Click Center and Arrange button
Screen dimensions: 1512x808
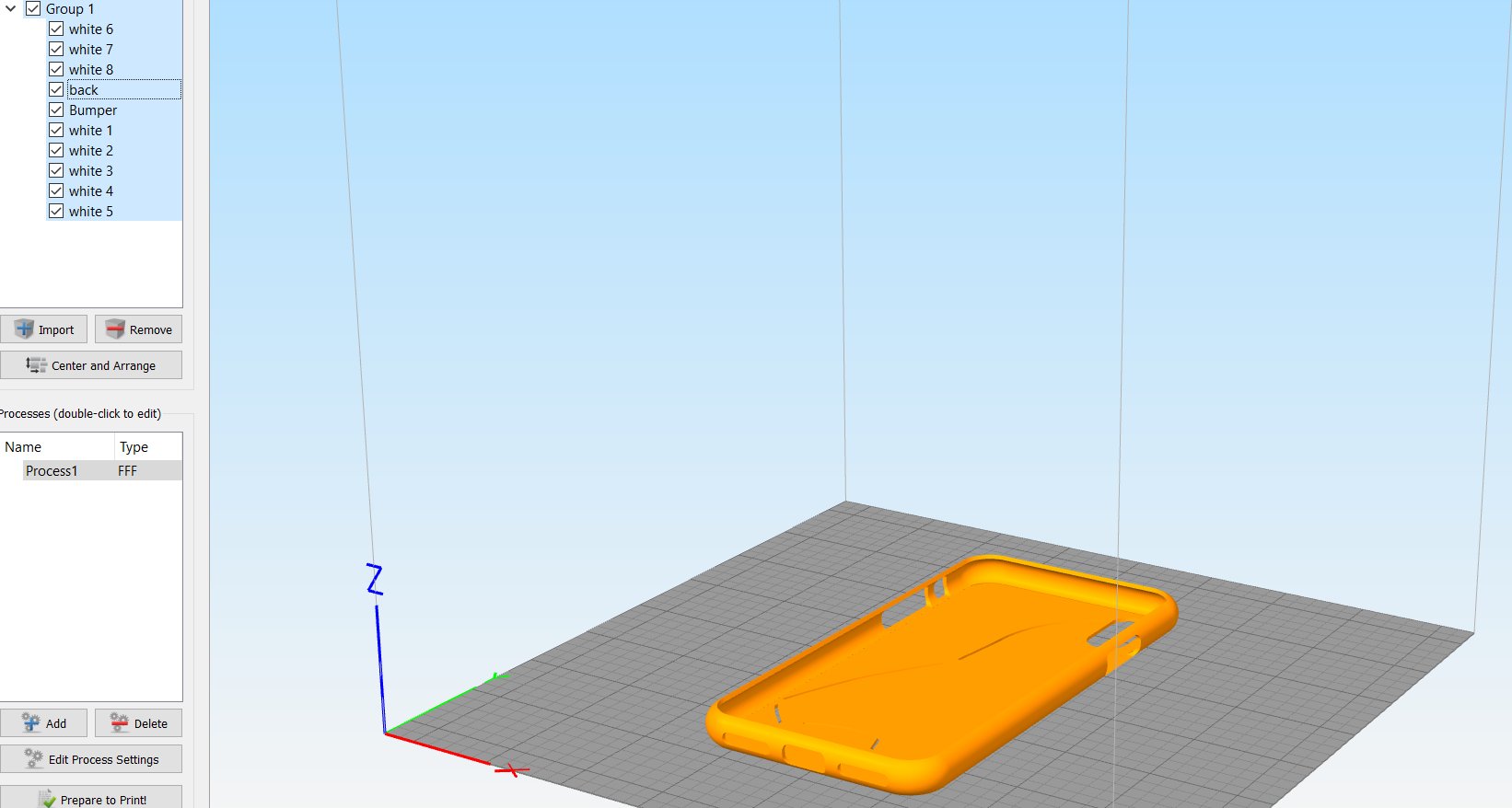click(91, 365)
